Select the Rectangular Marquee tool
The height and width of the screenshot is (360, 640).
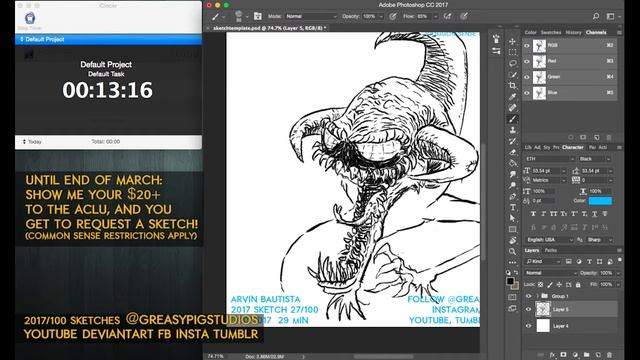click(x=512, y=52)
